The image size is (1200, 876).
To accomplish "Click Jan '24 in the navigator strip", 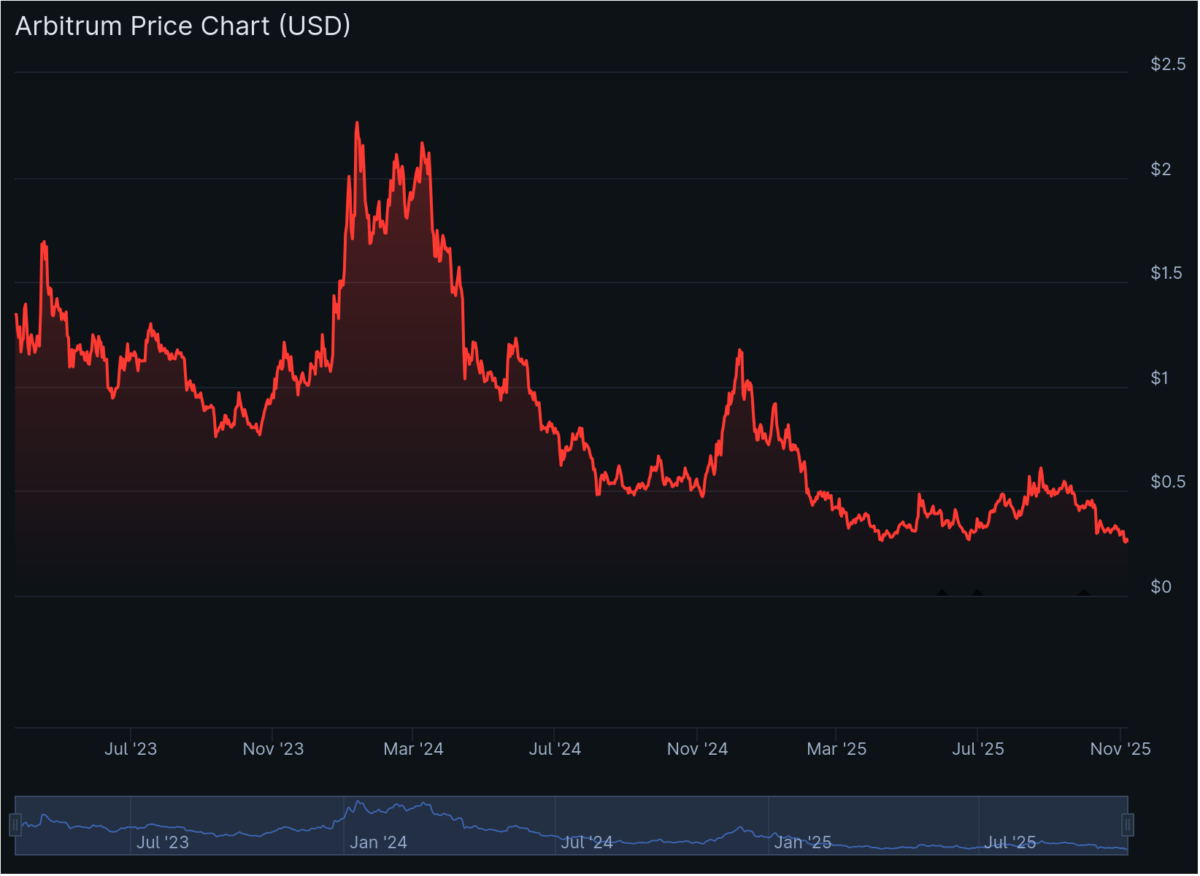I will (378, 842).
